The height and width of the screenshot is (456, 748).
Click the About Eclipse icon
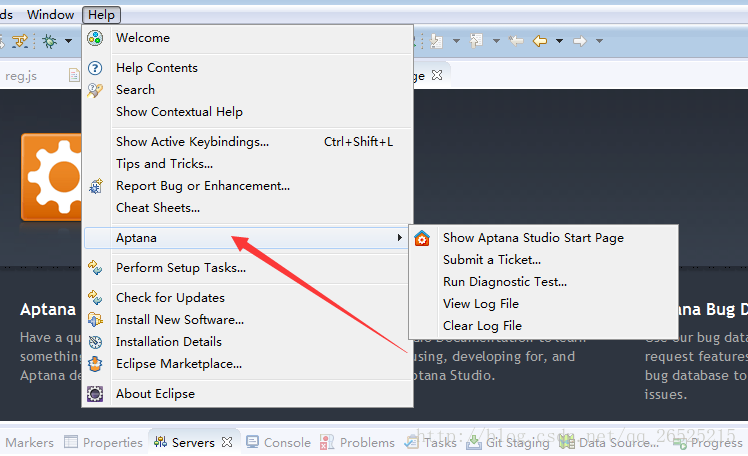point(95,394)
